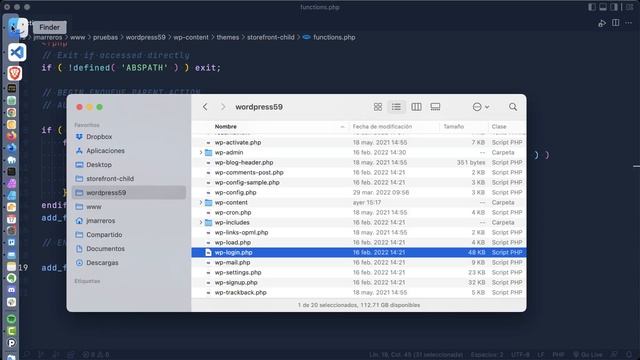Screen dimensions: 640x360
Task: Open Finder action menu (ellipsis circle)
Action: coord(481,107)
